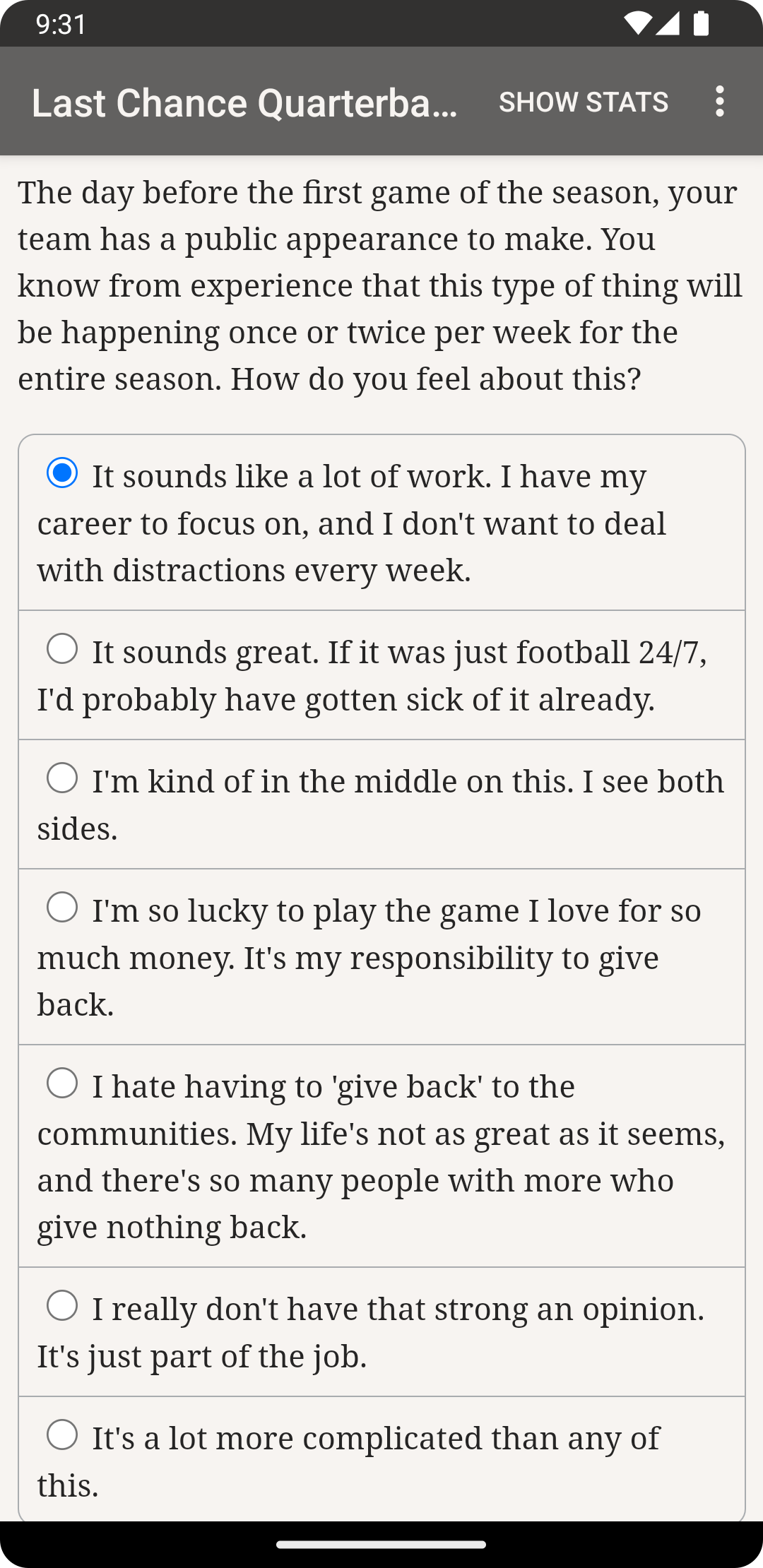Tap the 'I see both sides' answer text
The height and width of the screenshot is (1568, 763).
click(381, 805)
